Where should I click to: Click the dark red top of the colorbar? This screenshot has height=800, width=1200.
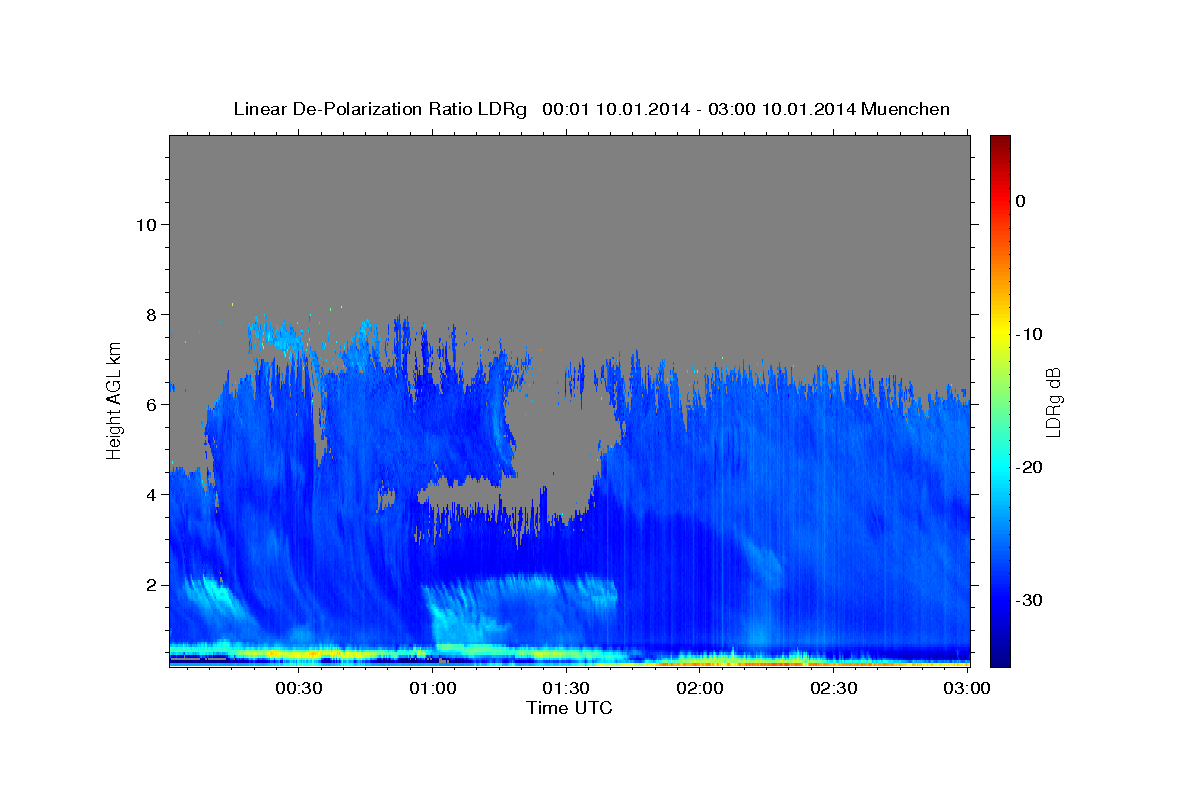click(1000, 143)
